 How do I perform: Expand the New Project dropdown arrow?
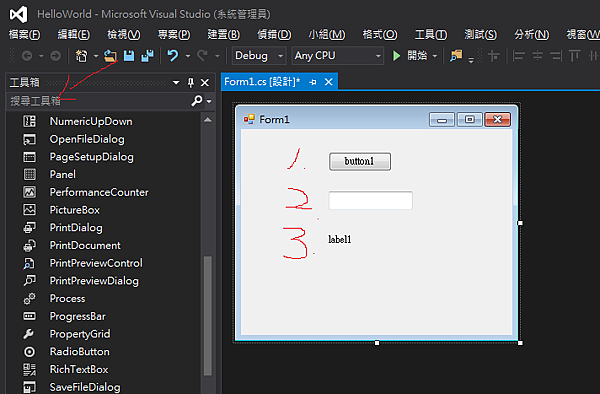(x=96, y=57)
